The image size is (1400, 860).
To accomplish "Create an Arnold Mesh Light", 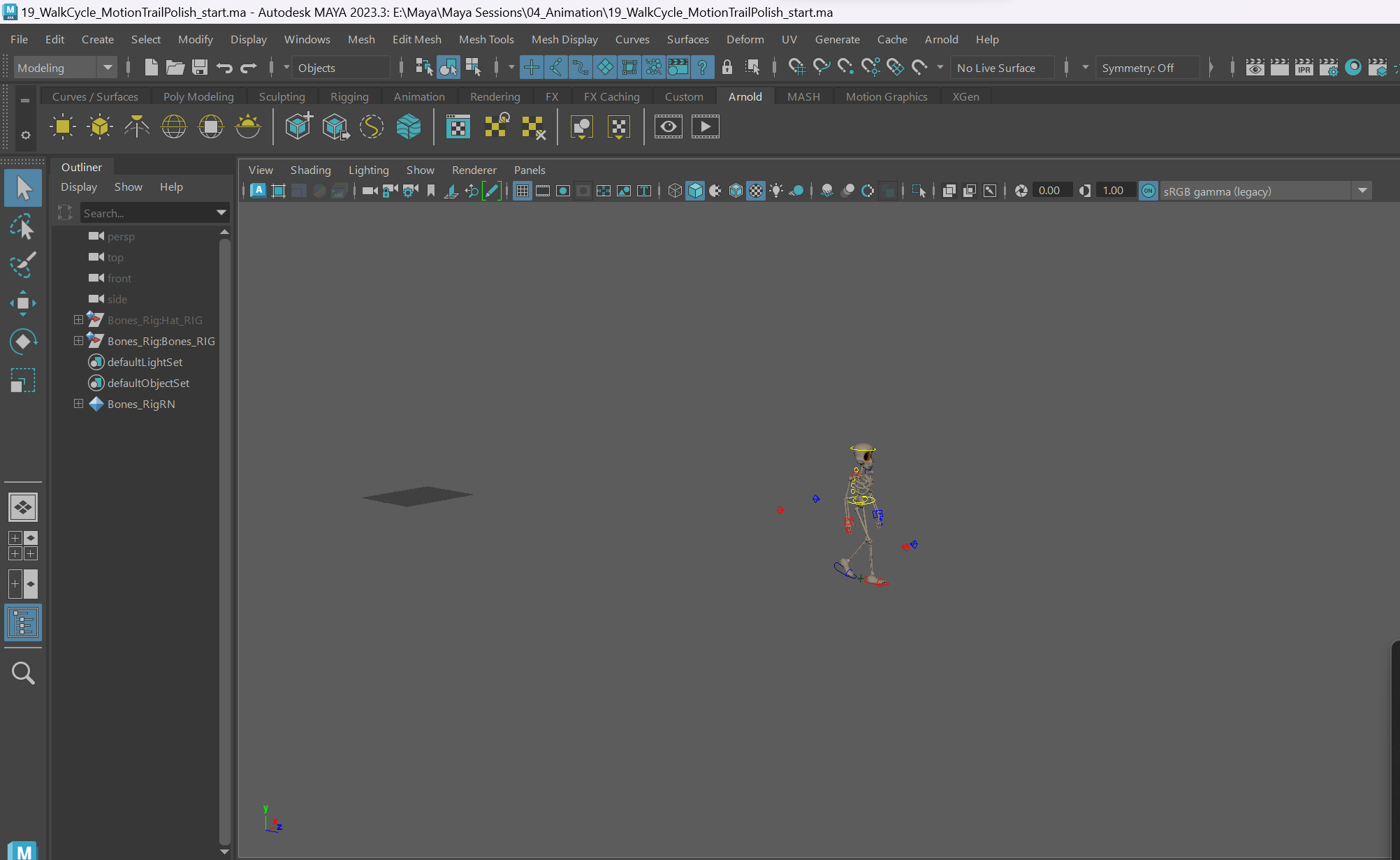I will 100,126.
